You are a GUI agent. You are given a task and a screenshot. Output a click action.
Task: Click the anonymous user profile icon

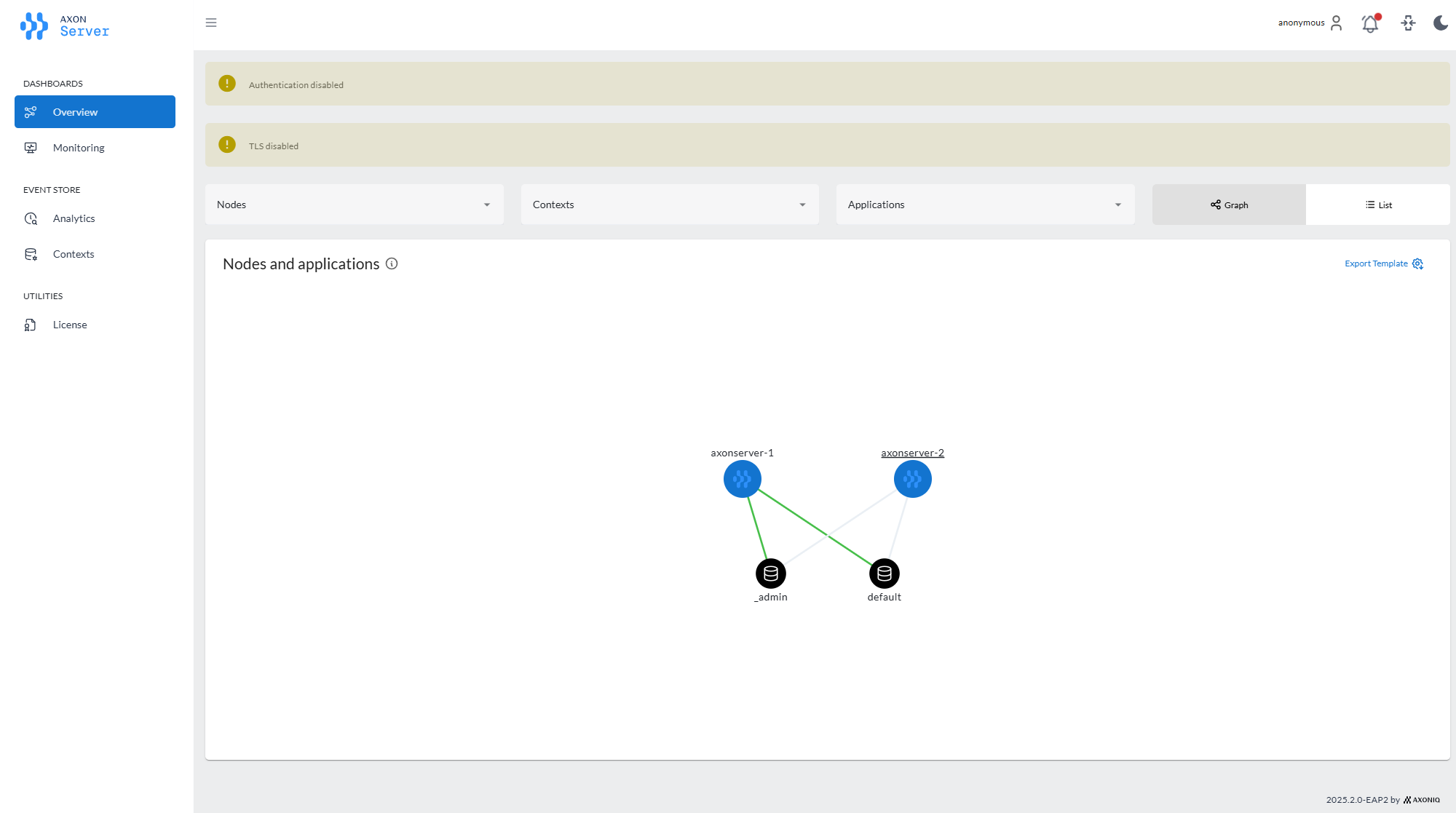click(x=1337, y=23)
